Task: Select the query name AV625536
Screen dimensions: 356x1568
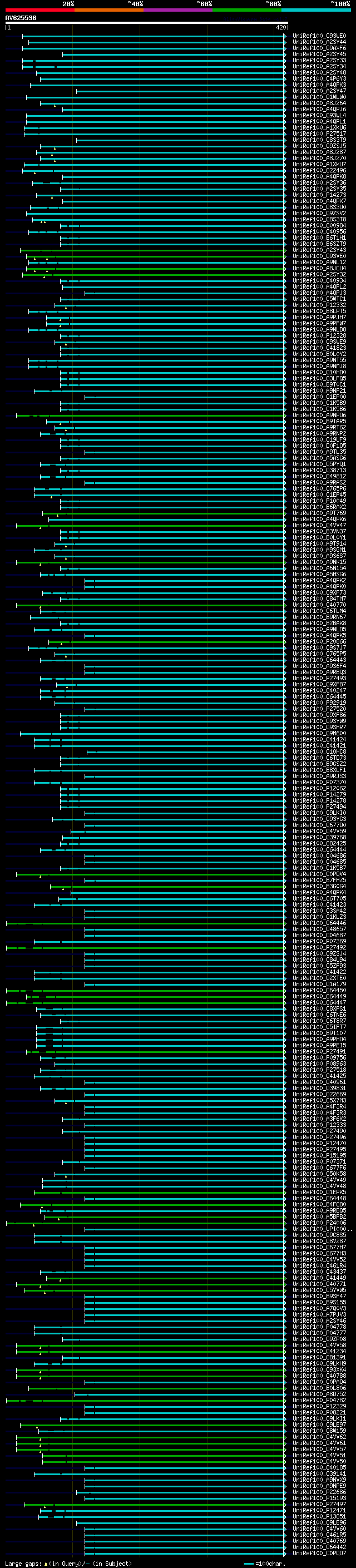Action: [21, 18]
